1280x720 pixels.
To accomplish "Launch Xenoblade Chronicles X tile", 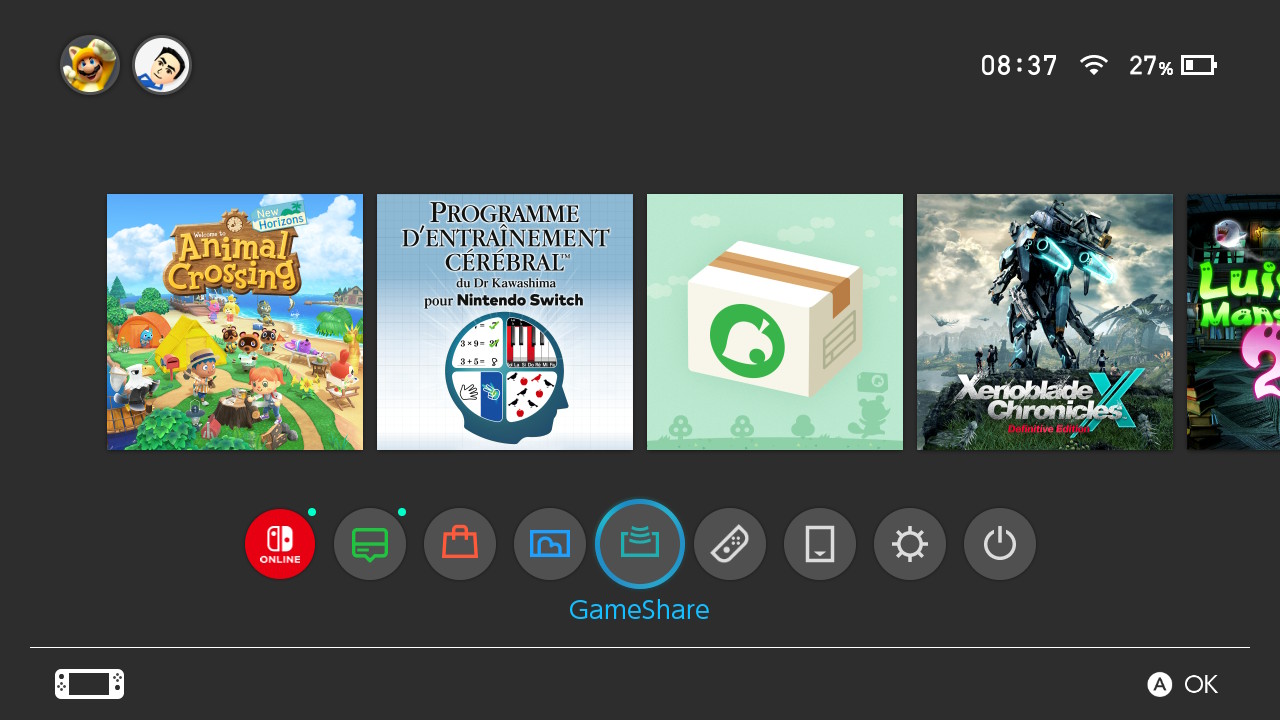I will click(1045, 322).
